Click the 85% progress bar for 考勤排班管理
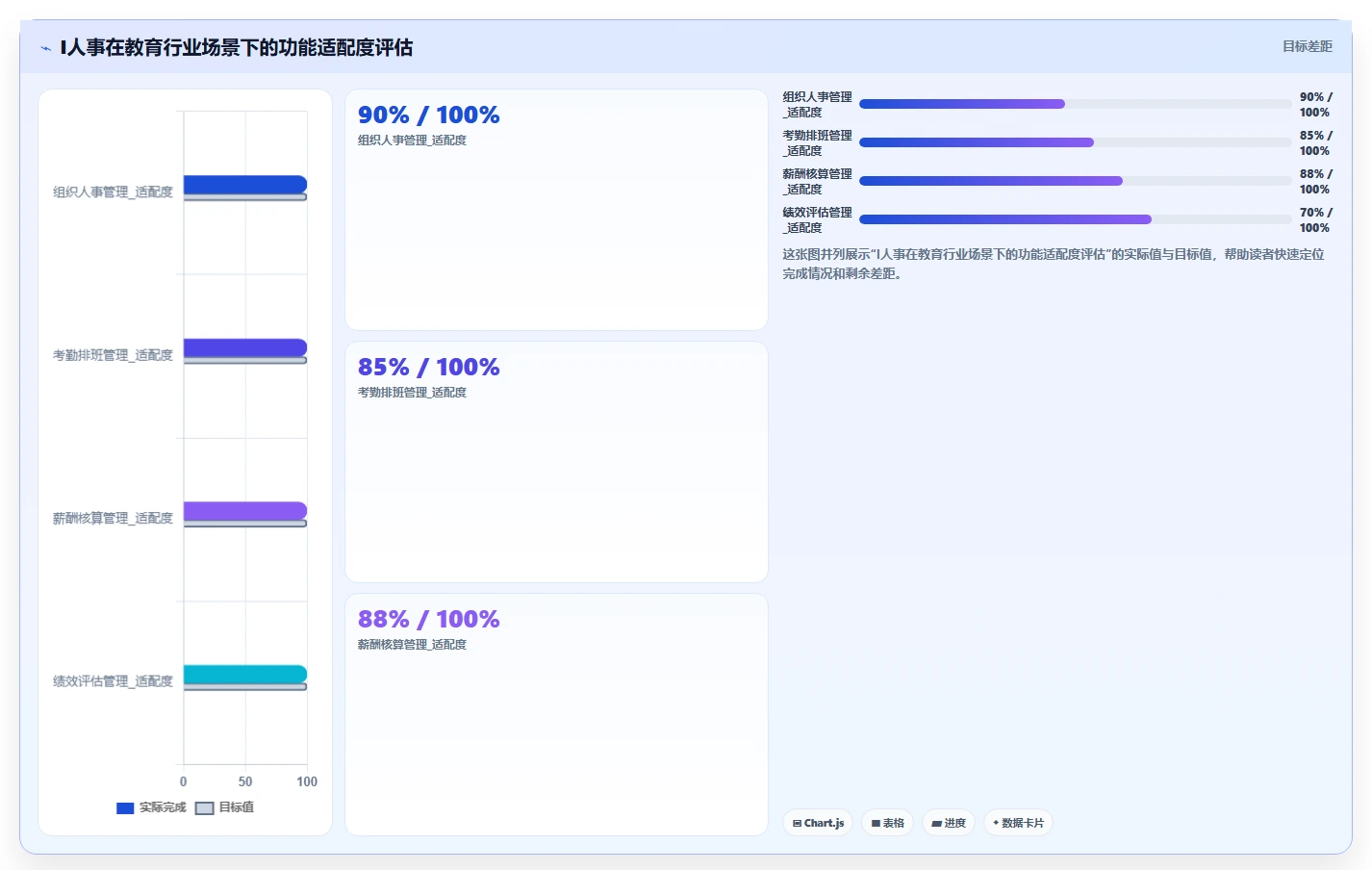This screenshot has height=870, width=1372. (x=1076, y=142)
